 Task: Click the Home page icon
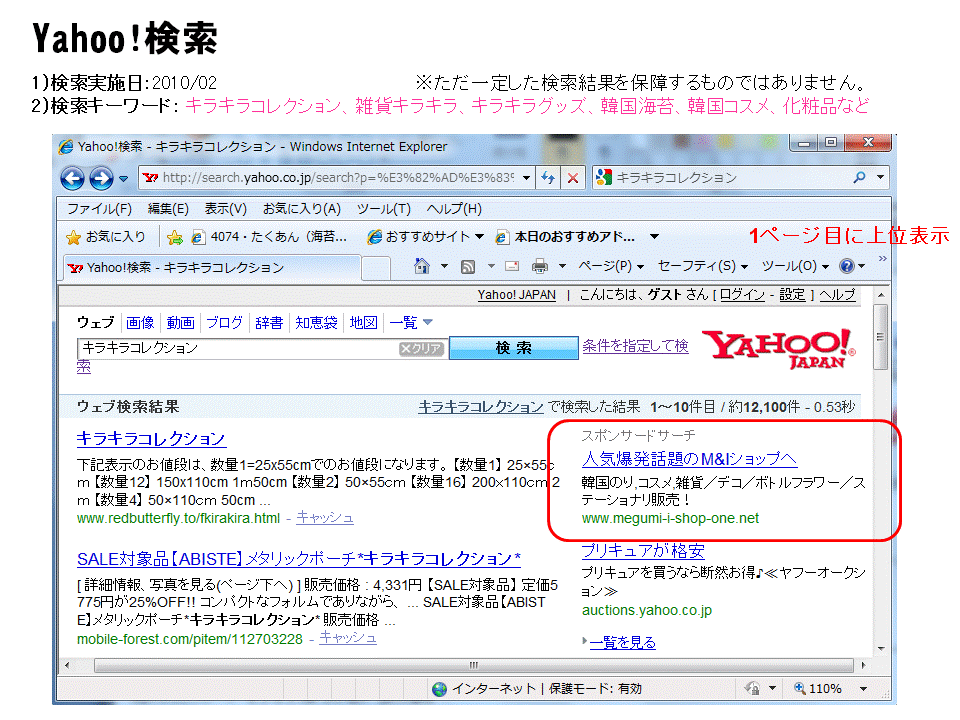click(x=422, y=266)
